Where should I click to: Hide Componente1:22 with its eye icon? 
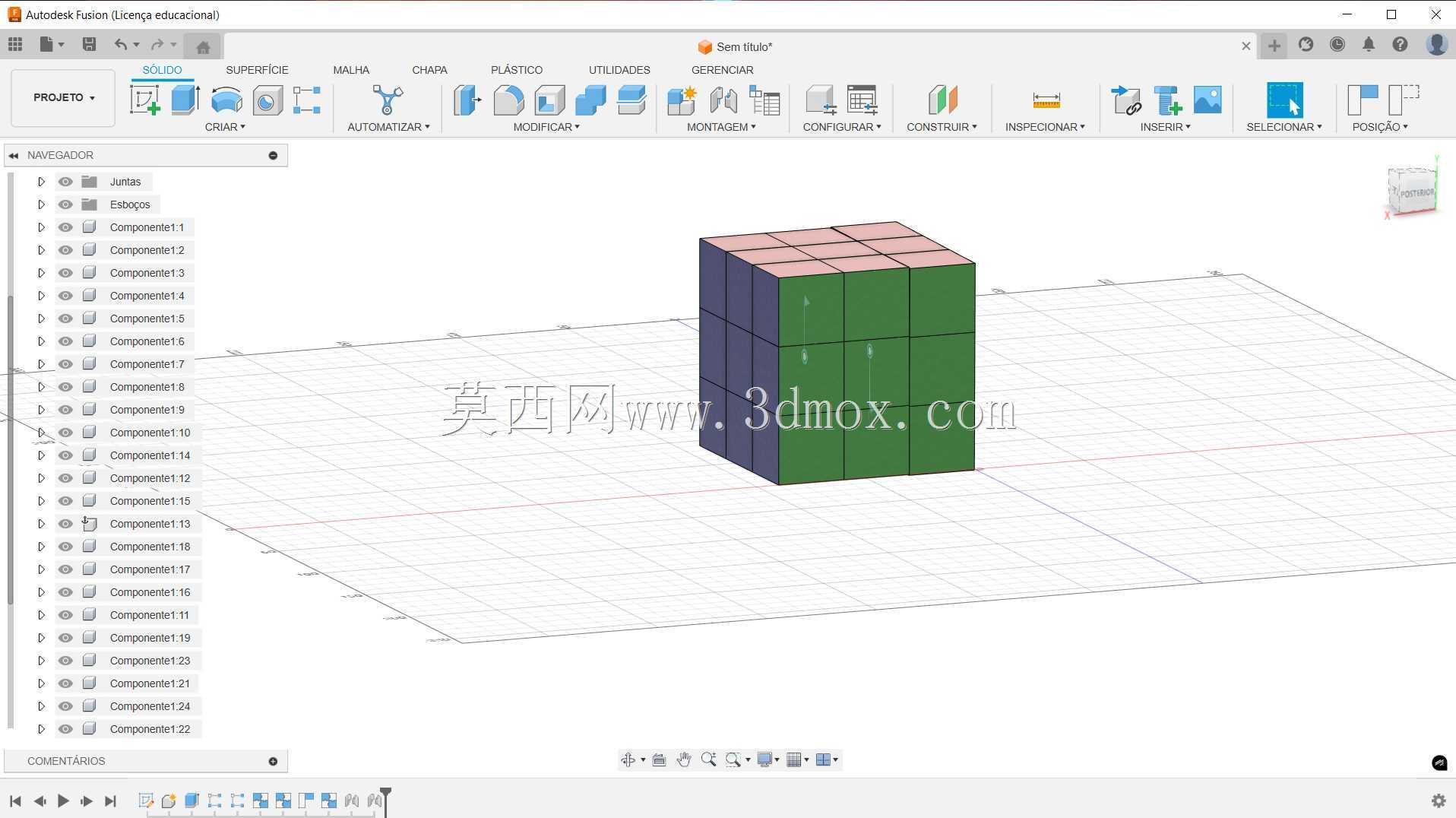click(x=65, y=729)
